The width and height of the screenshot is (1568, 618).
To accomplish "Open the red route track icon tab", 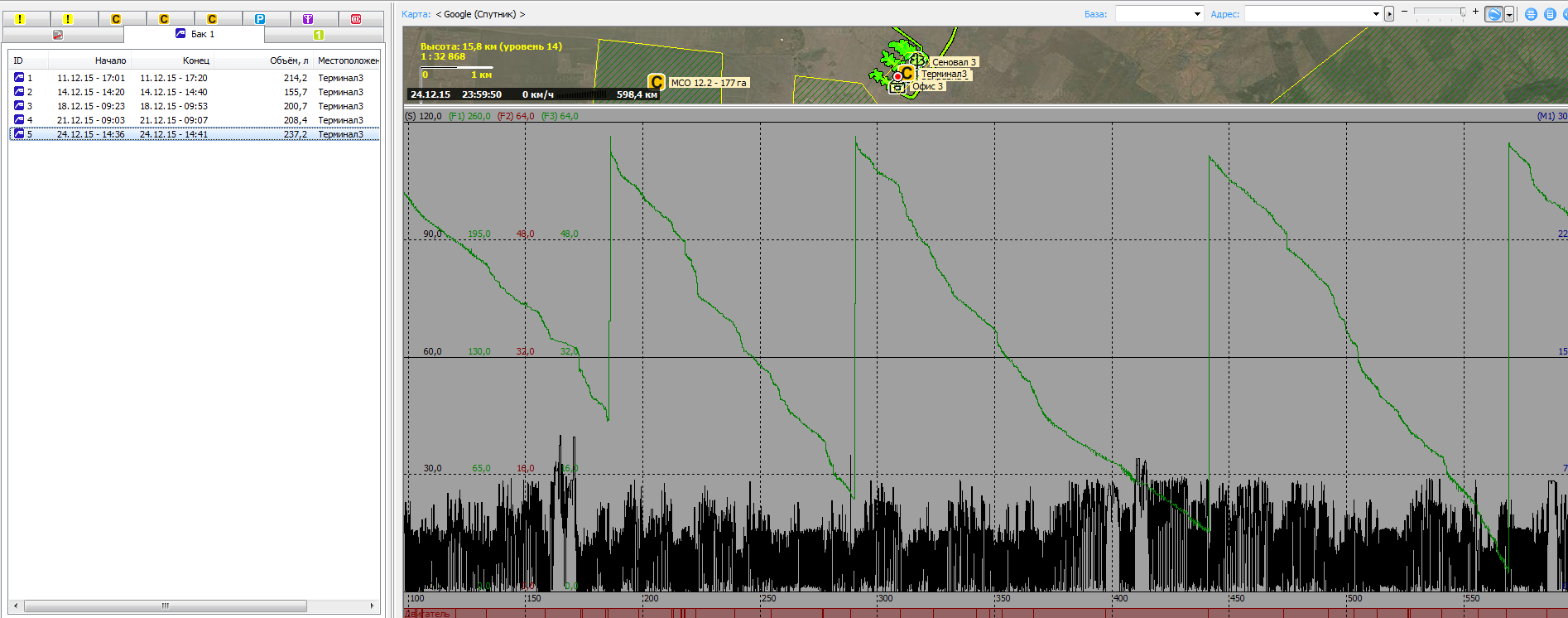I will click(58, 35).
